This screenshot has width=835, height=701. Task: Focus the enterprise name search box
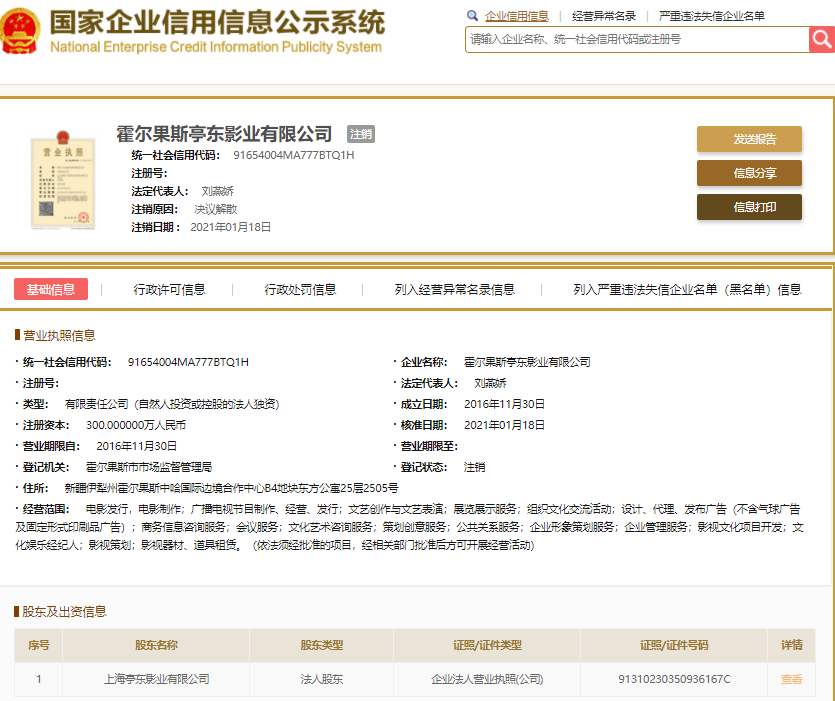click(x=637, y=39)
